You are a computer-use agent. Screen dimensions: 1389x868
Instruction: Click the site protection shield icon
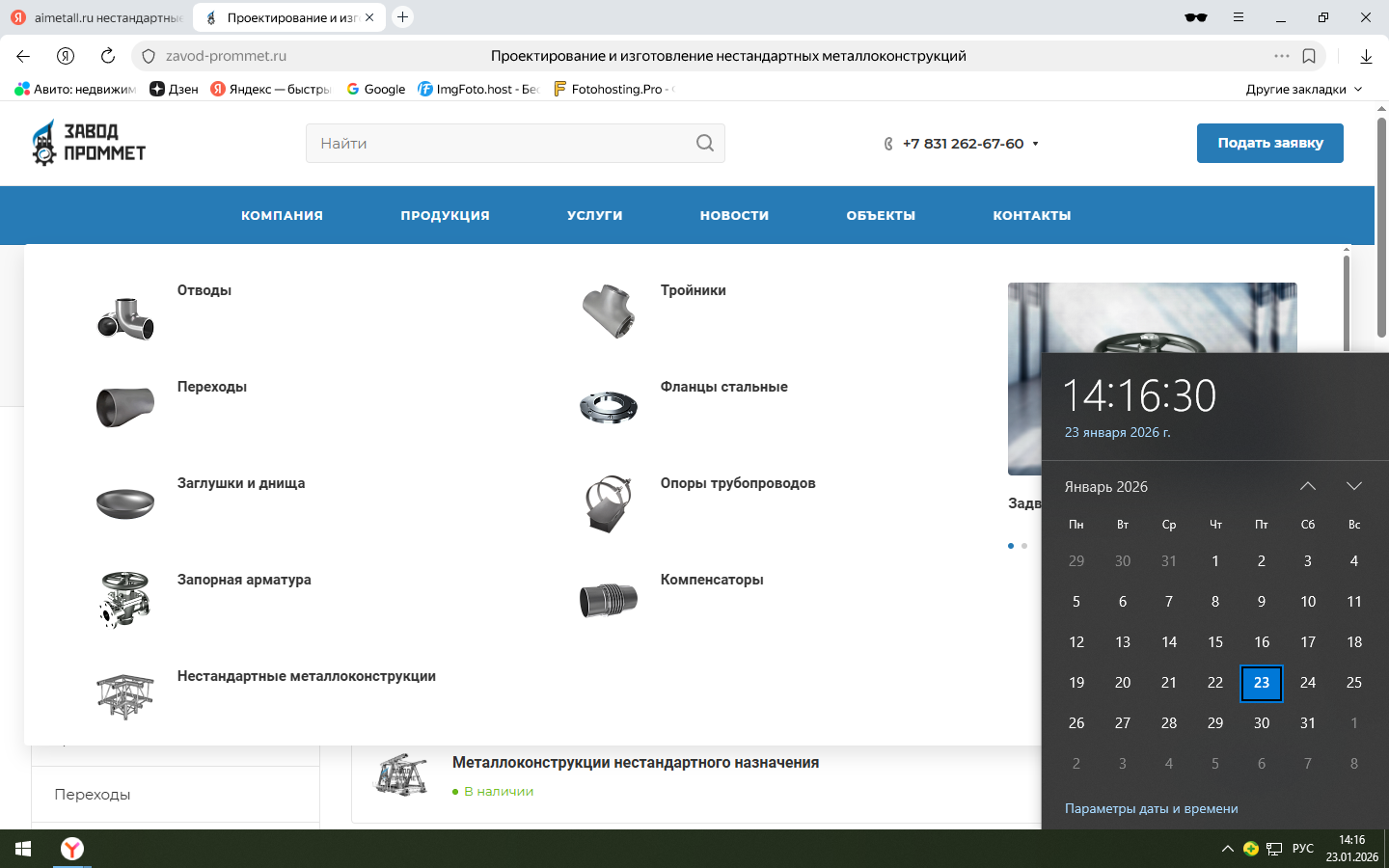point(149,56)
